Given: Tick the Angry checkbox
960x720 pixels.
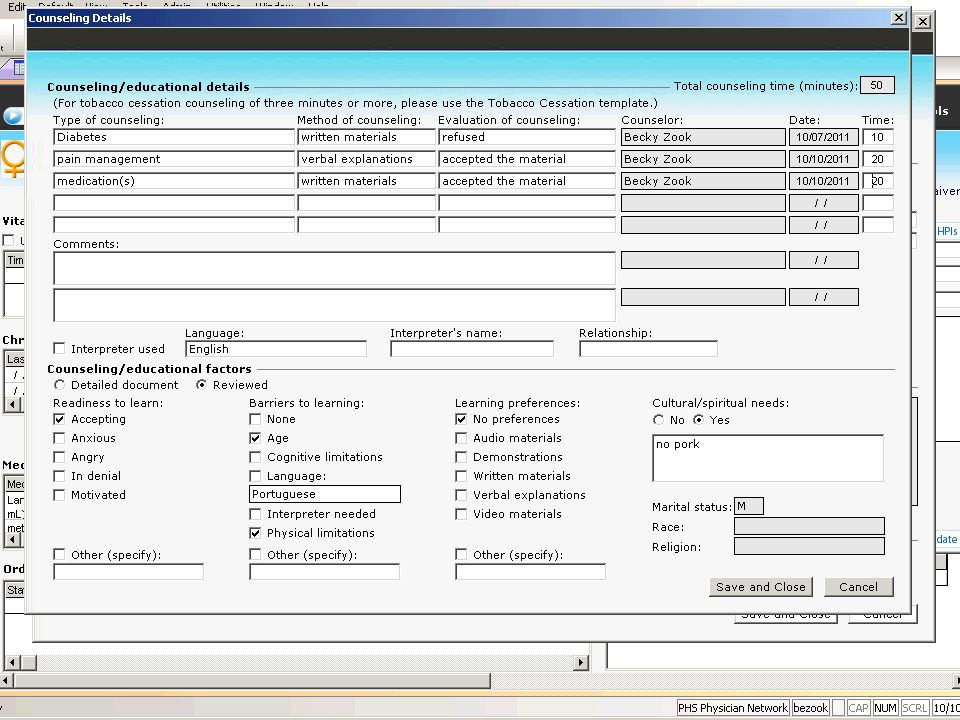Looking at the screenshot, I should tap(59, 457).
